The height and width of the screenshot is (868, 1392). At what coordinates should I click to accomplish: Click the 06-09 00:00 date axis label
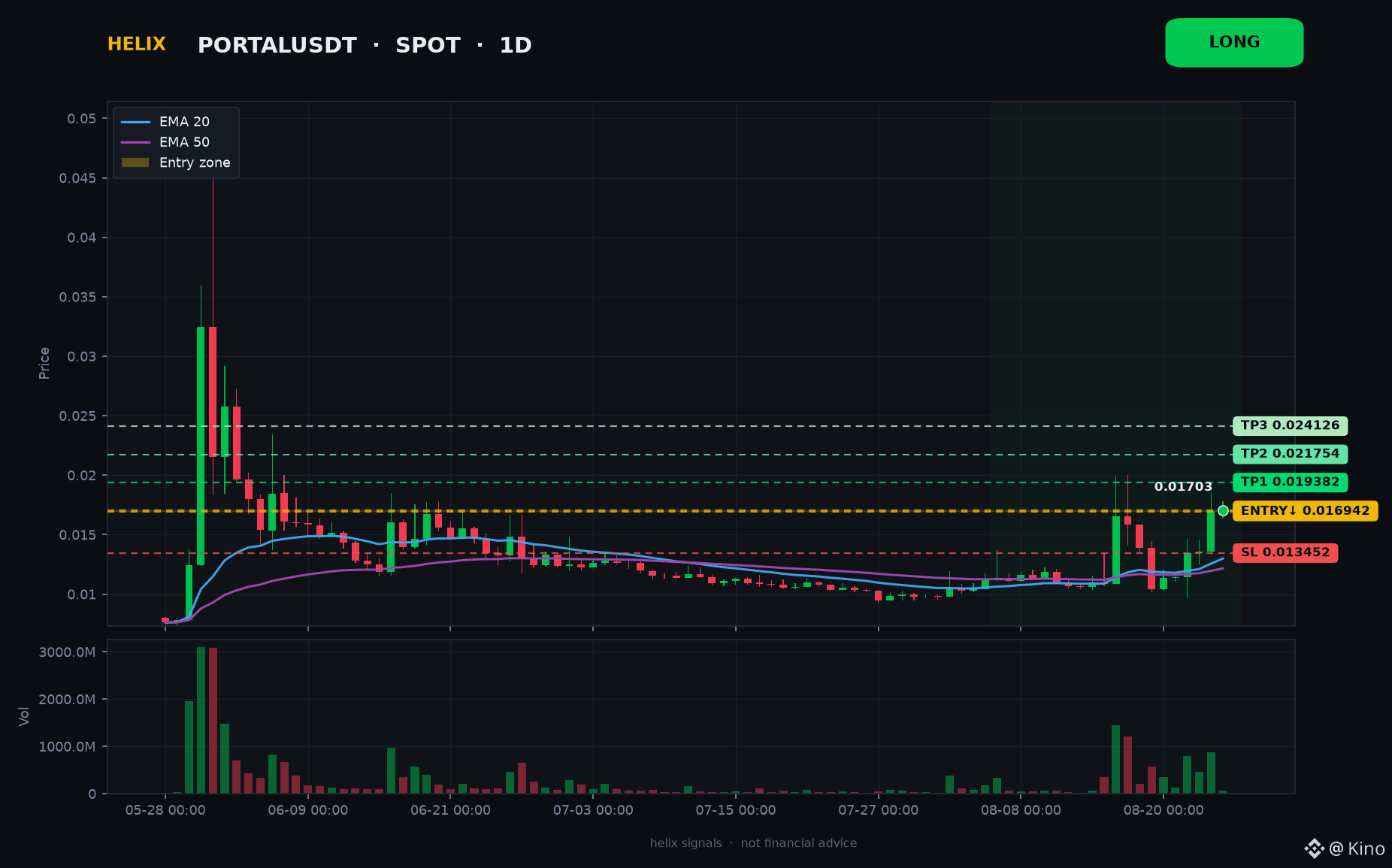pyautogui.click(x=308, y=810)
